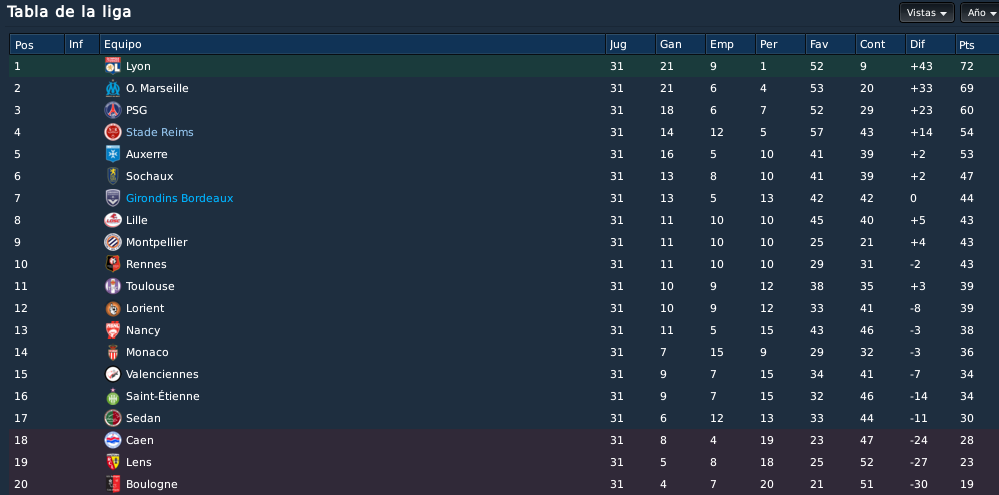Open the Girondins Bordeaux team link

coord(180,198)
